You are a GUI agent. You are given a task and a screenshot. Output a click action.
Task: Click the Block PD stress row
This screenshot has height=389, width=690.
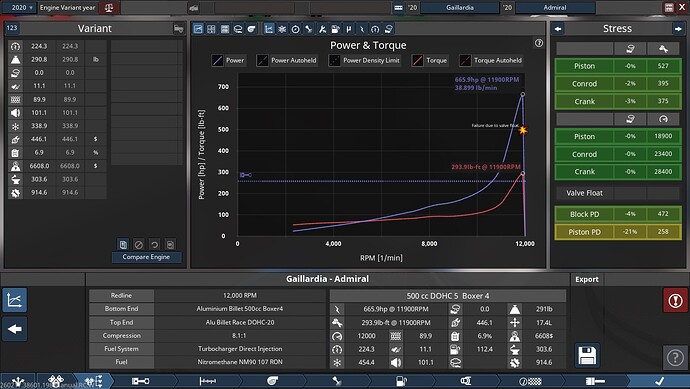pyautogui.click(x=618, y=214)
